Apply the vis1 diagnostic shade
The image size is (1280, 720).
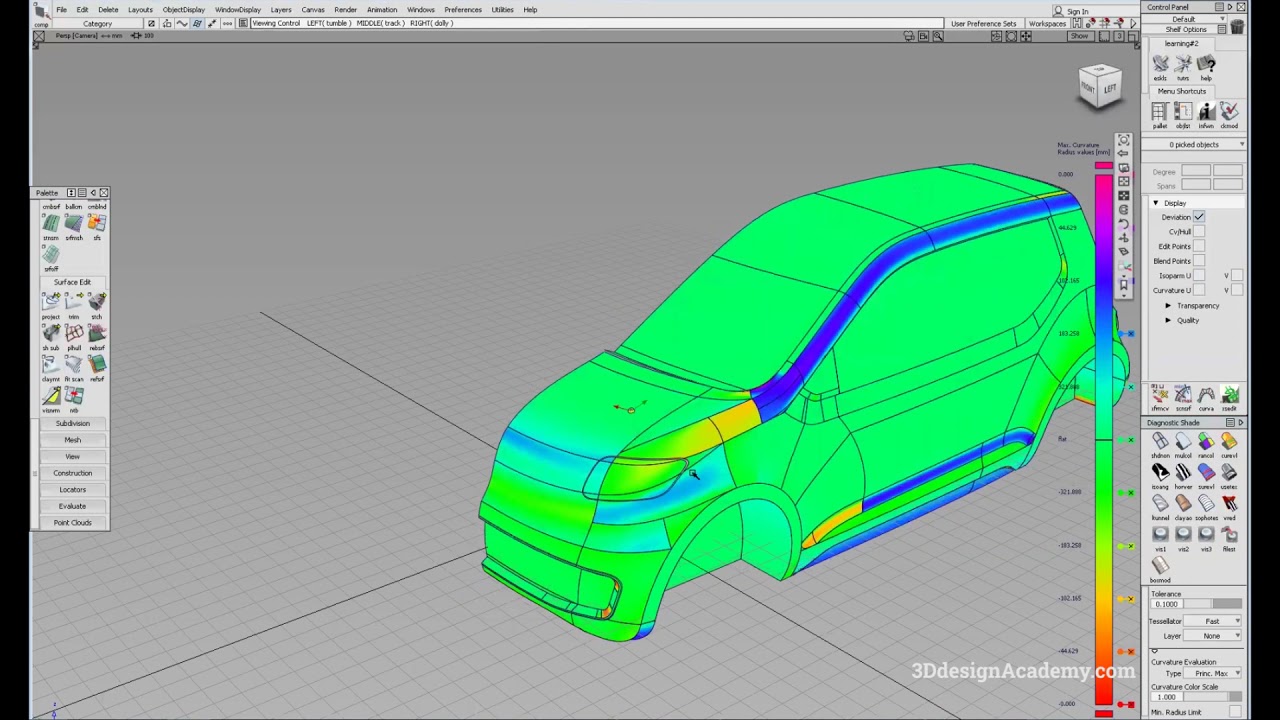coord(1160,535)
